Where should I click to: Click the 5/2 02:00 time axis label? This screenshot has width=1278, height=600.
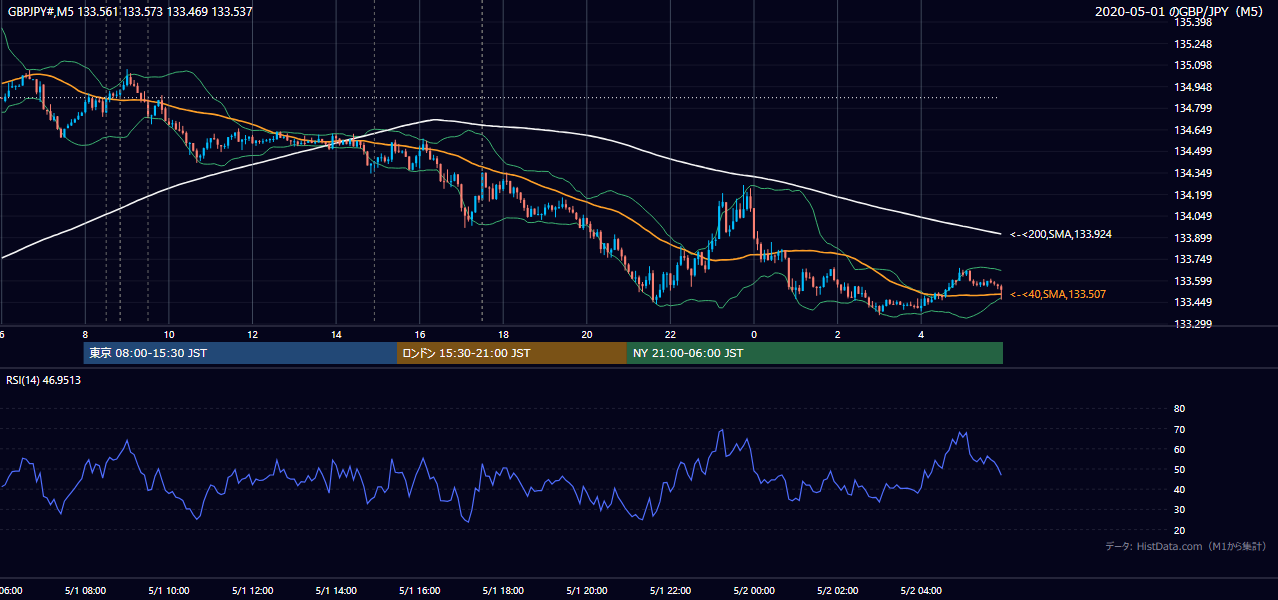pyautogui.click(x=838, y=591)
